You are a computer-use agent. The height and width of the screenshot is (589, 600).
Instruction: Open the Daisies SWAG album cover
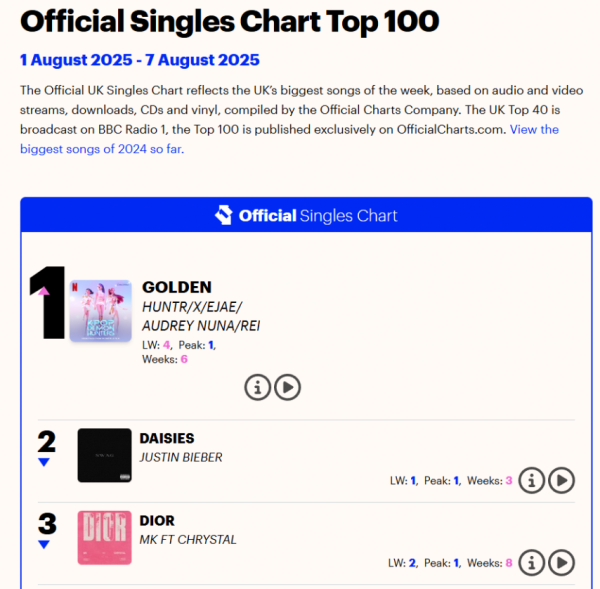(x=104, y=455)
